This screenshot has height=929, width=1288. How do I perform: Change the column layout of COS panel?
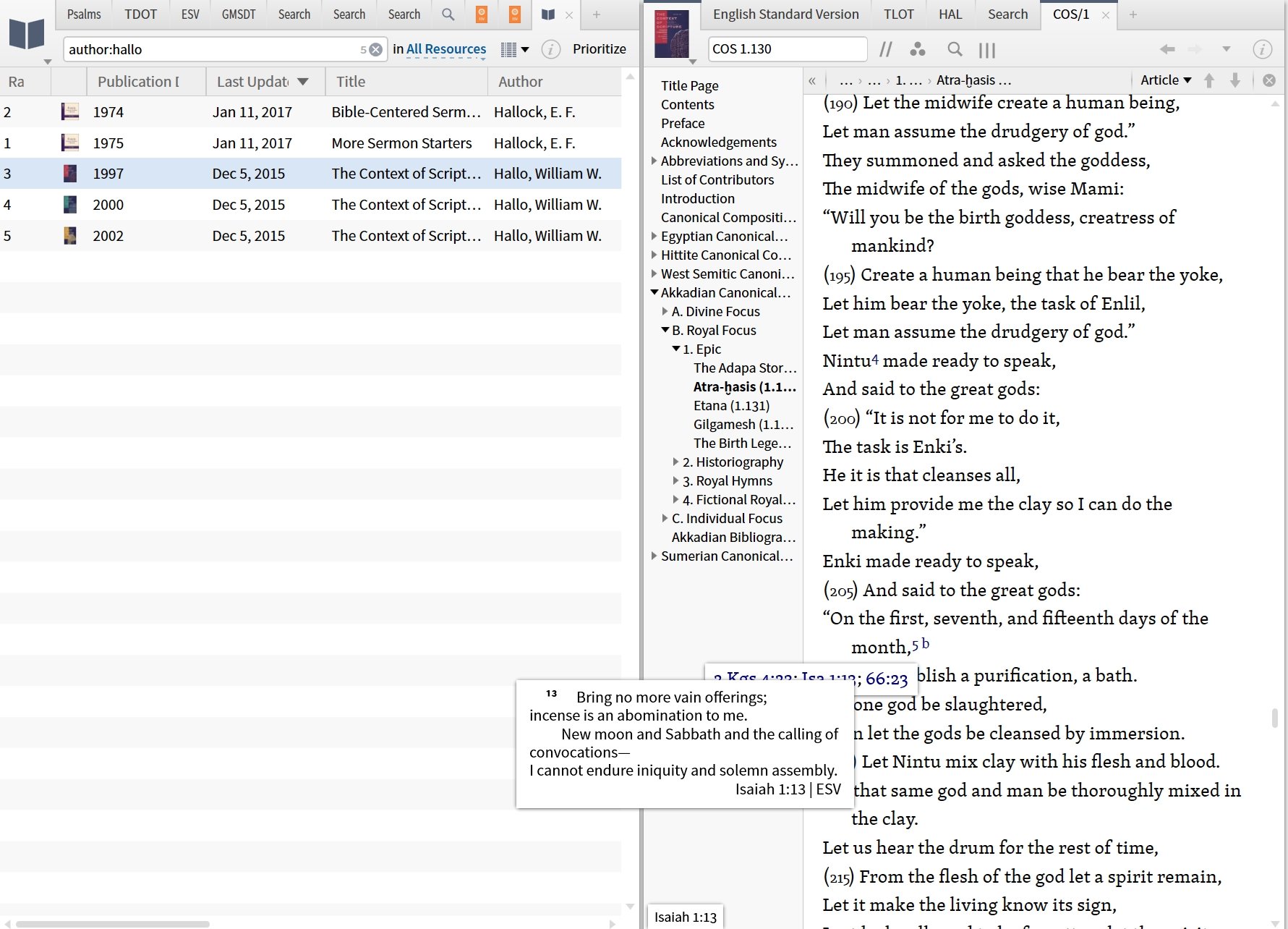tap(987, 49)
